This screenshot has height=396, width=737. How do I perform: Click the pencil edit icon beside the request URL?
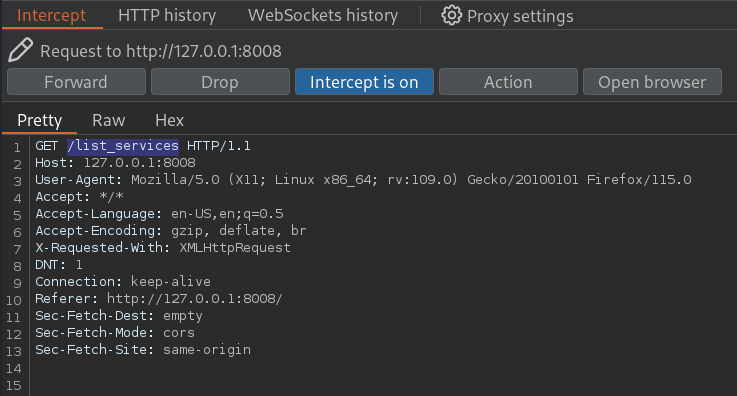21,50
